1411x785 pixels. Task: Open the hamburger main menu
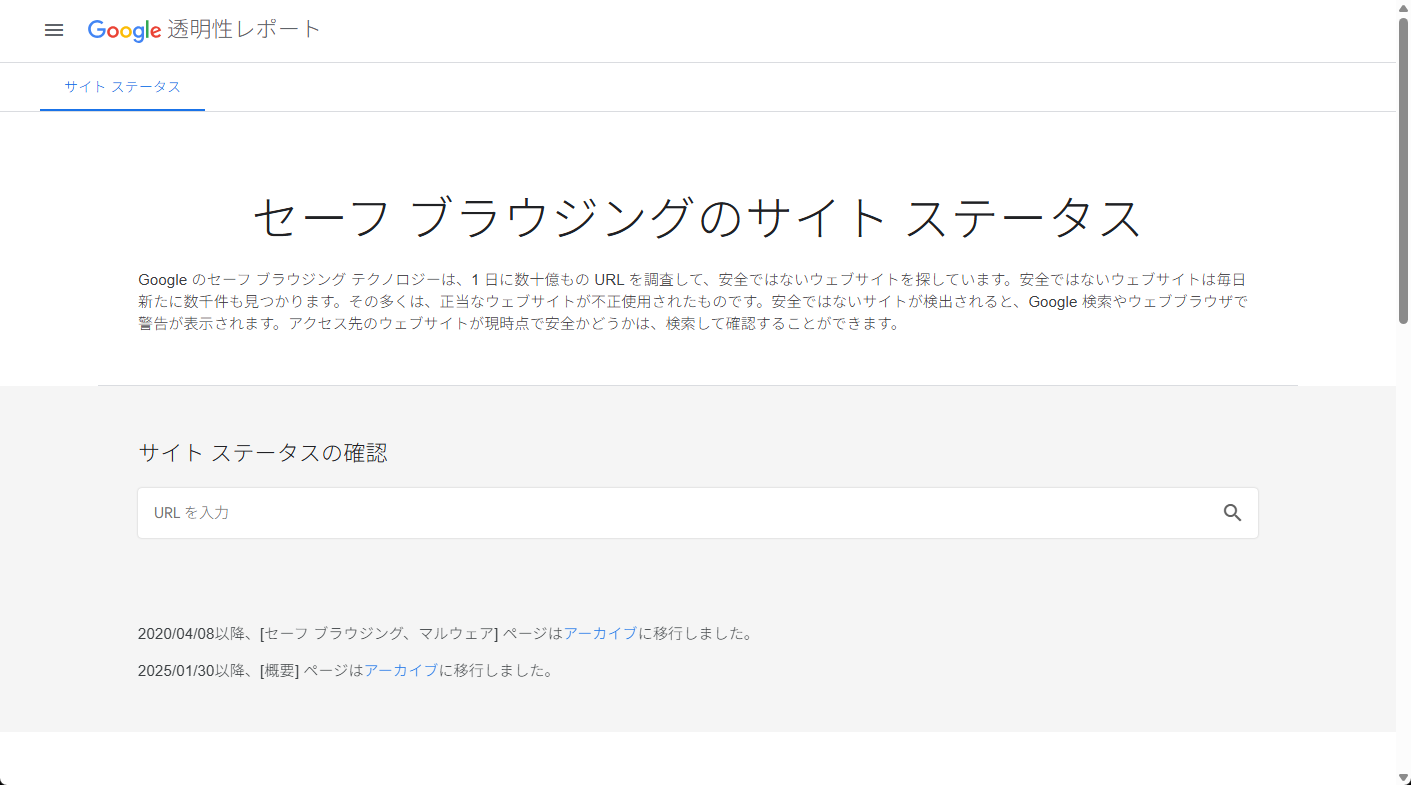click(x=54, y=30)
